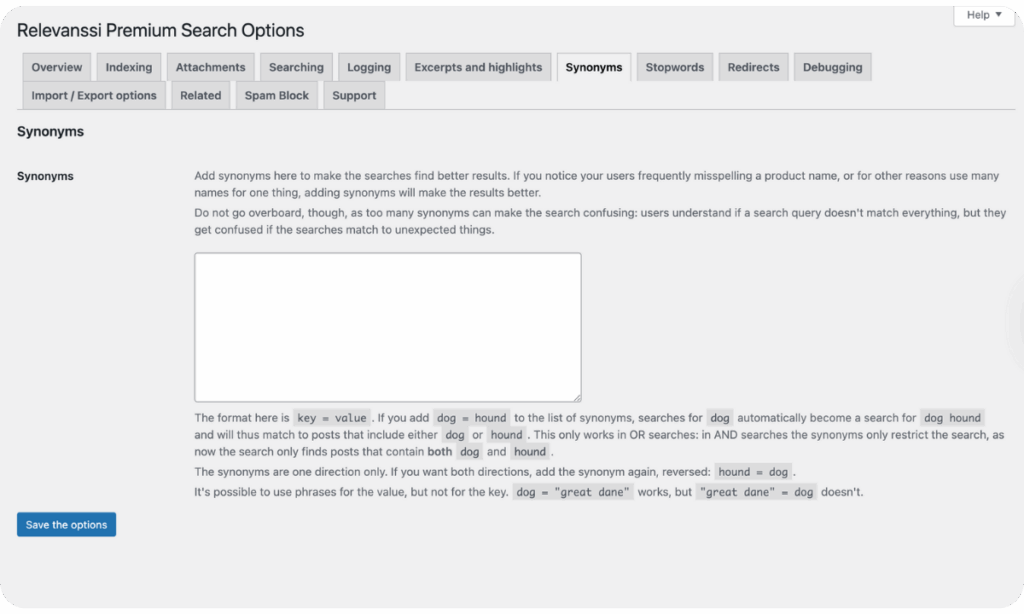This screenshot has width=1024, height=614.
Task: Select the Logging tab
Action: [369, 67]
